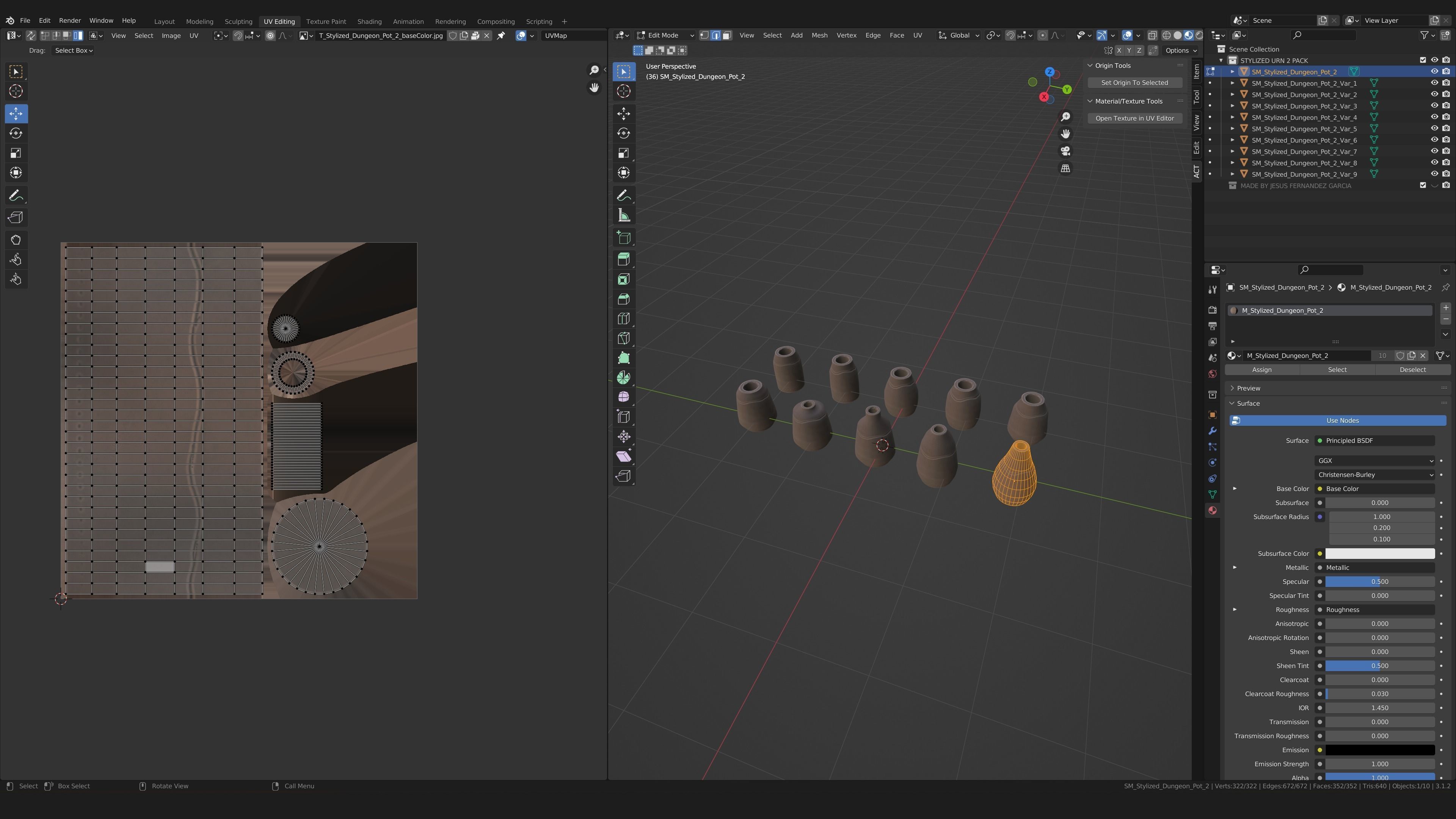Enable face select mode in 3D viewport
The height and width of the screenshot is (819, 1456).
pos(727,35)
